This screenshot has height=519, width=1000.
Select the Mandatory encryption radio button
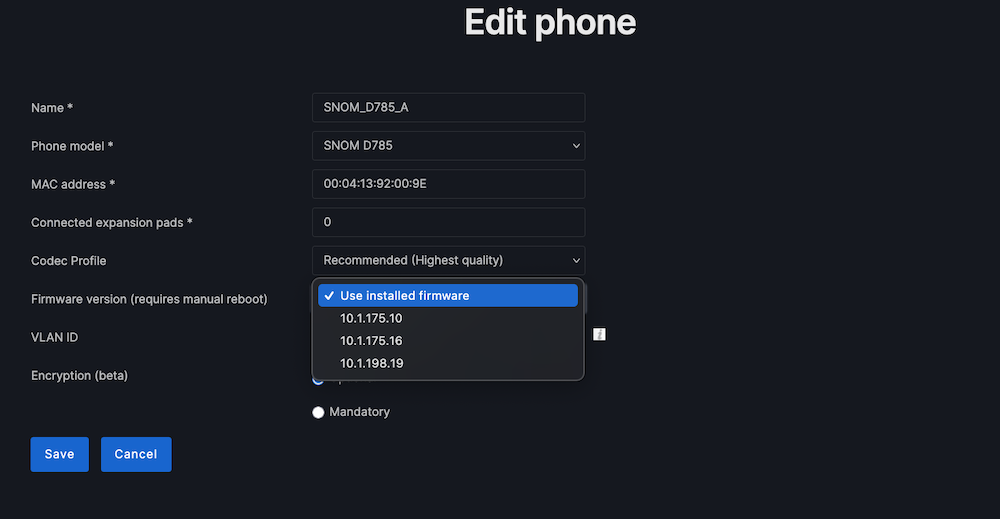tap(319, 412)
